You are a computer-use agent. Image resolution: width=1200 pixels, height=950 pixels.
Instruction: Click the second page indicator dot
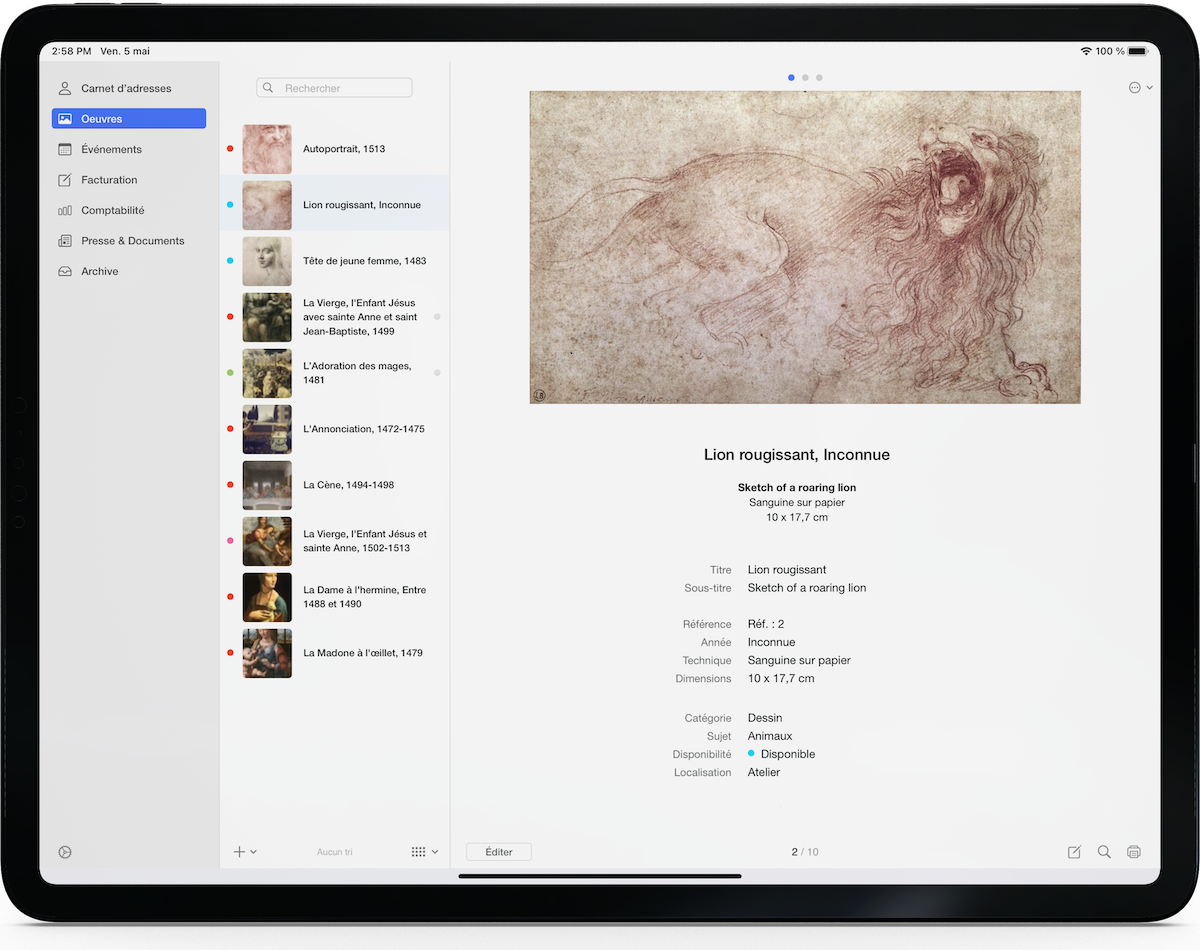pos(805,77)
